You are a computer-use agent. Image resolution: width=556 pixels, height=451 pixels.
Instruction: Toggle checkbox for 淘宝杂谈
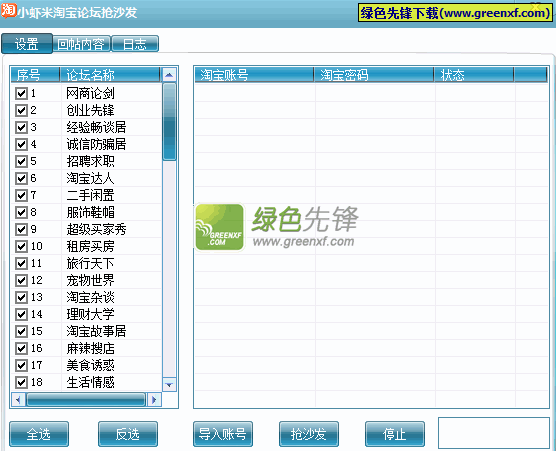21,298
